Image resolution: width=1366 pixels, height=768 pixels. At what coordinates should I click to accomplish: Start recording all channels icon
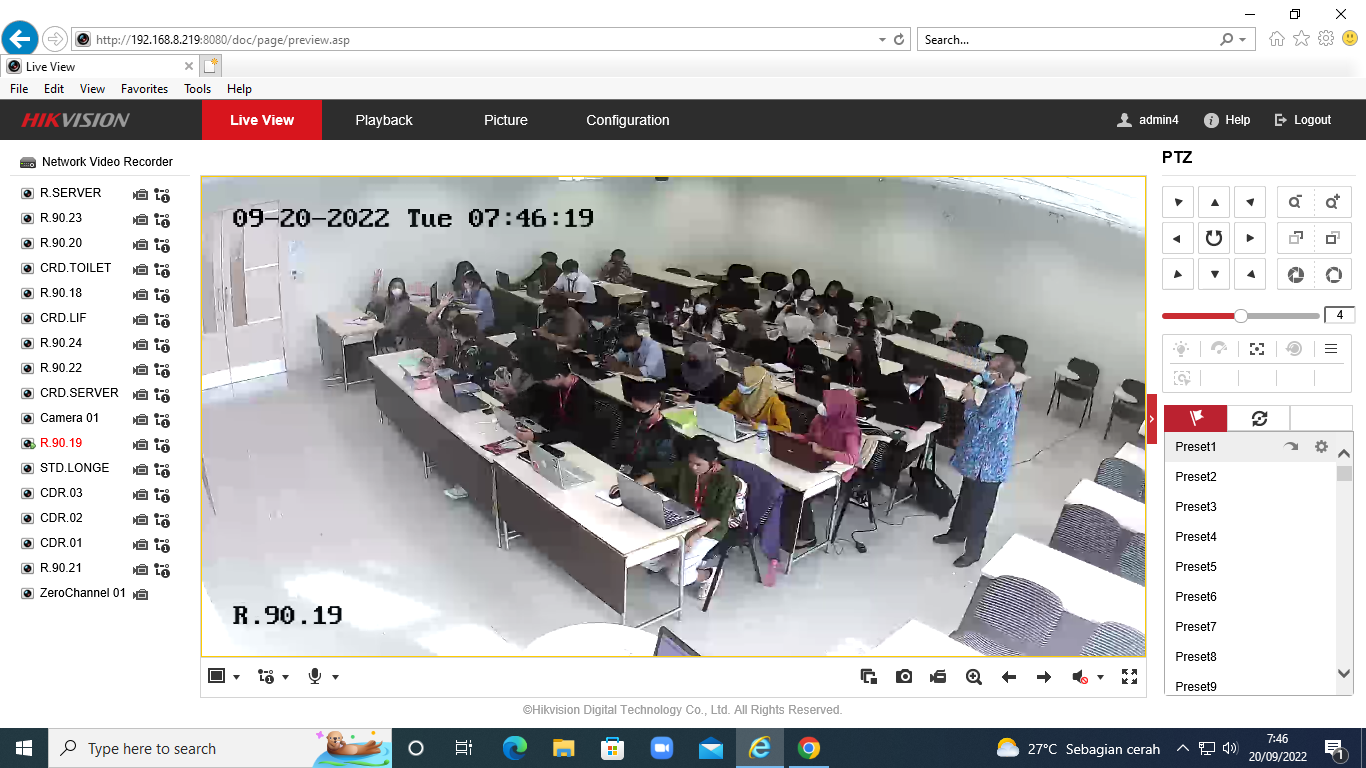tap(938, 677)
